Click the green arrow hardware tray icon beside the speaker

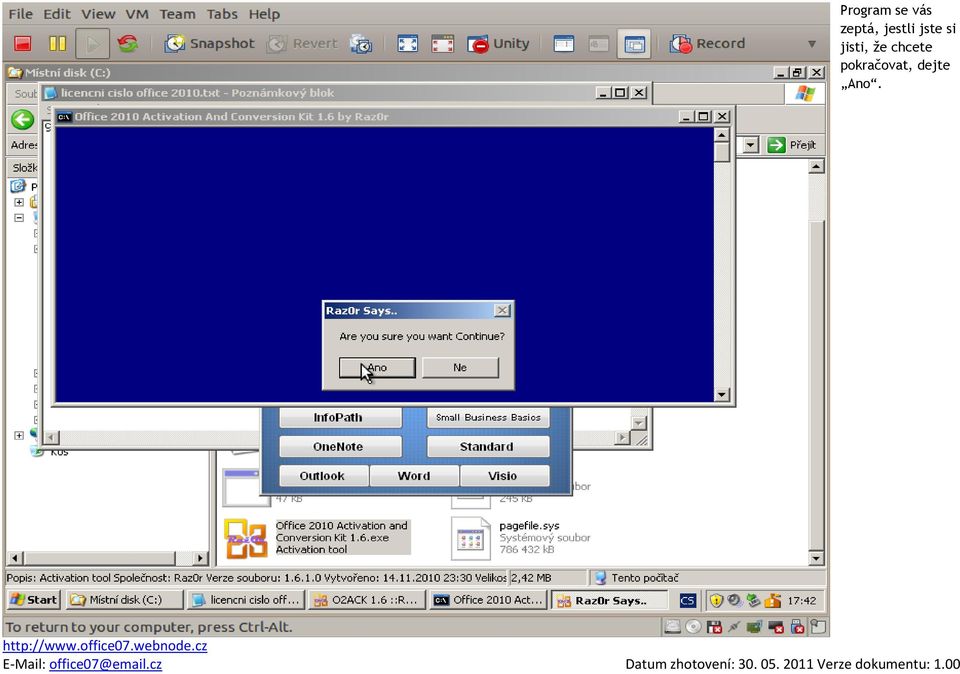(753, 601)
